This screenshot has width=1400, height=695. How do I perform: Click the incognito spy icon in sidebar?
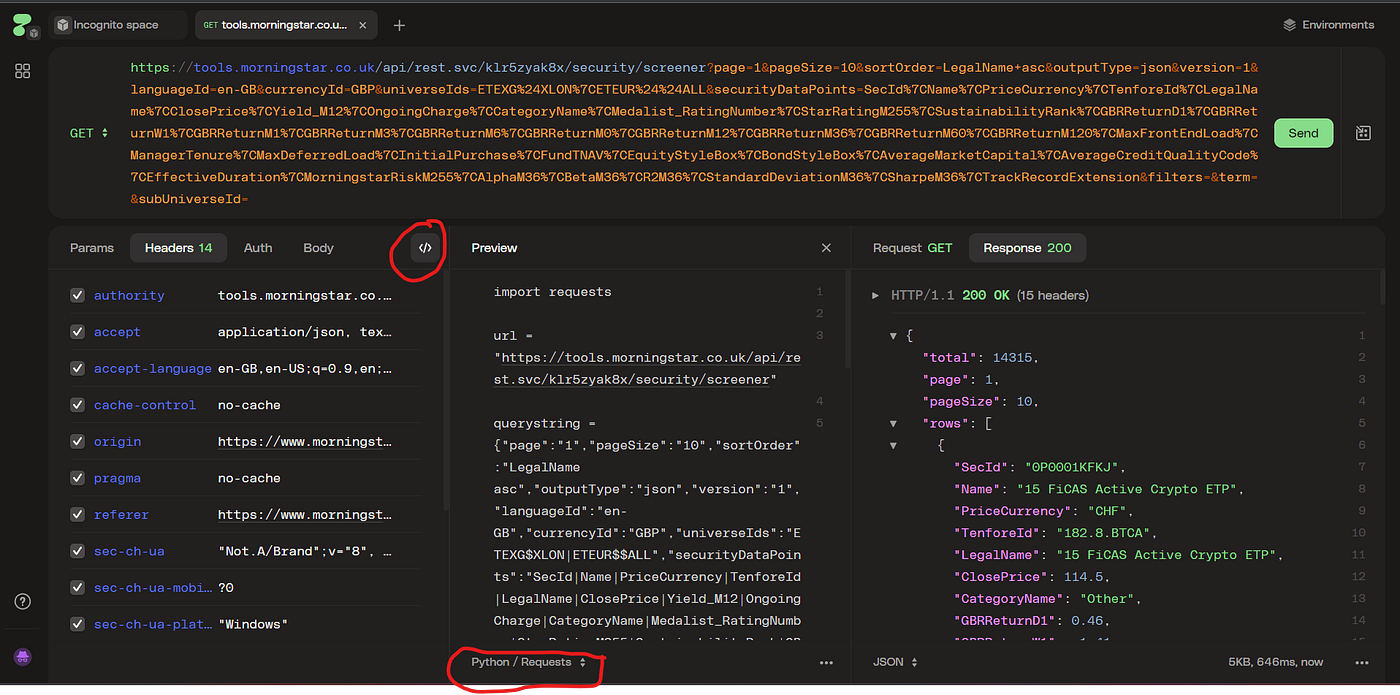pyautogui.click(x=22, y=657)
